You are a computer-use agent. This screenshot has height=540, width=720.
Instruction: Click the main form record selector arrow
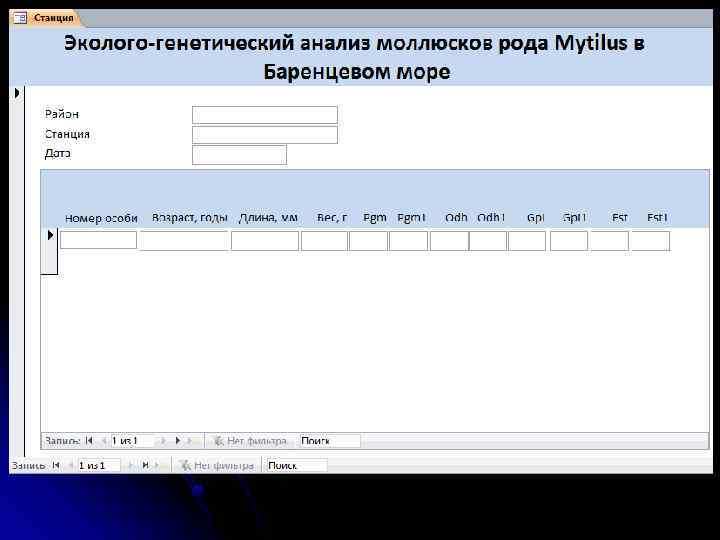[x=17, y=93]
